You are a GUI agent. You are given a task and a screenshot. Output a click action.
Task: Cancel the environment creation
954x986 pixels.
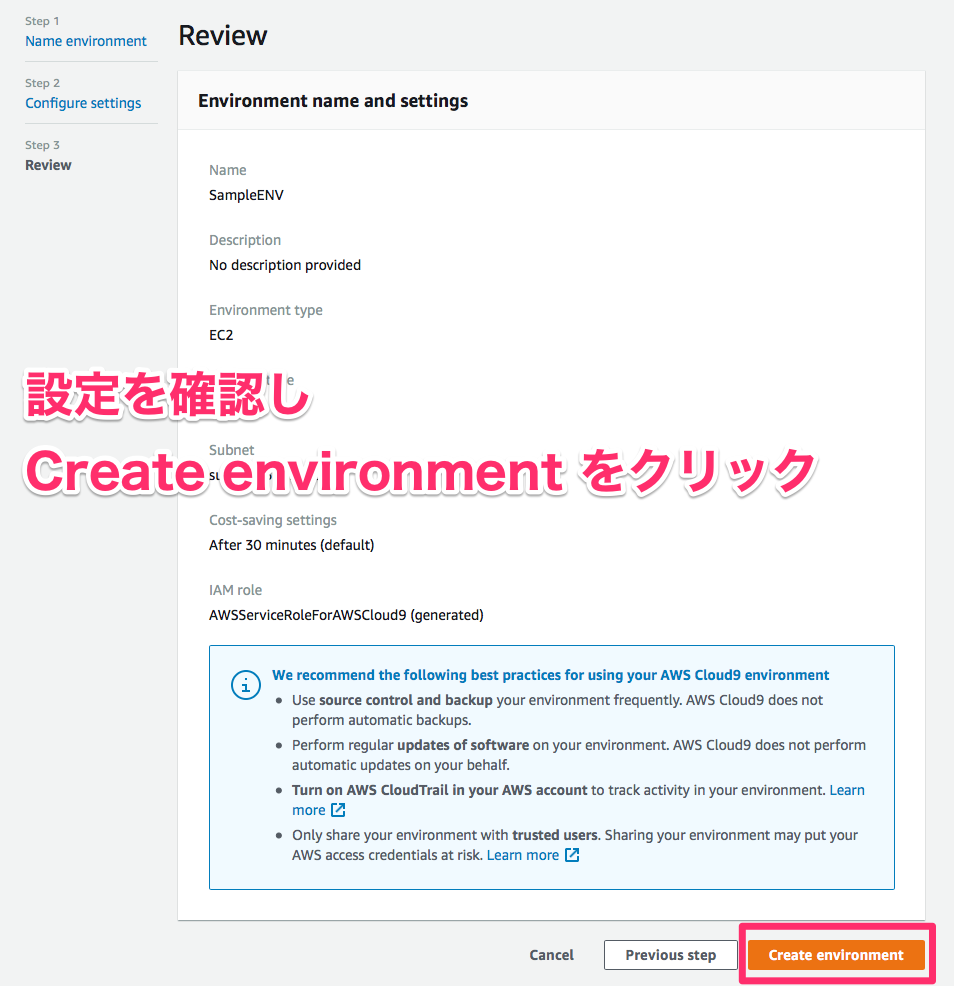coord(552,955)
